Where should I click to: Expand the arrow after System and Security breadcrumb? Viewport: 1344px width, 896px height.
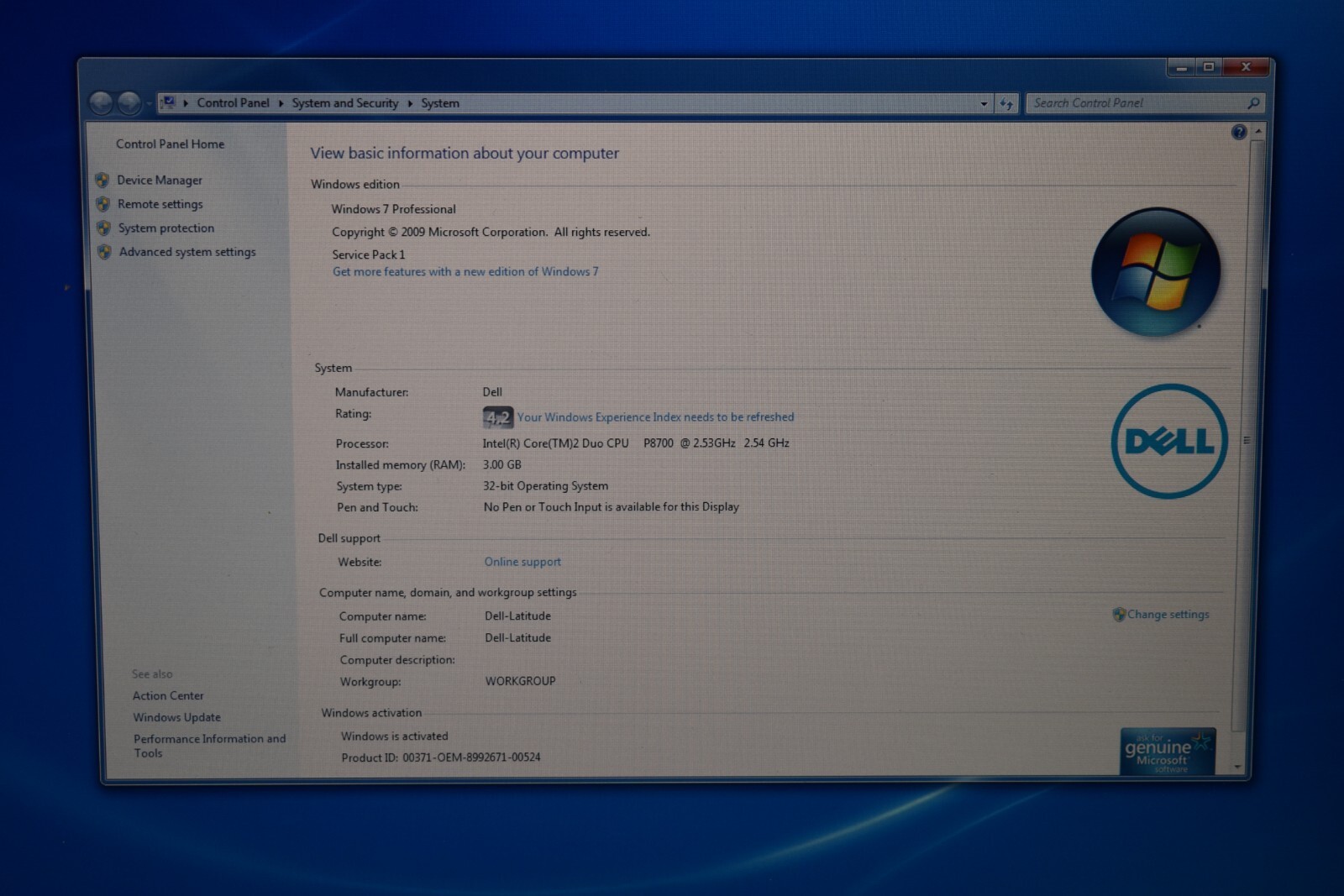tap(410, 103)
